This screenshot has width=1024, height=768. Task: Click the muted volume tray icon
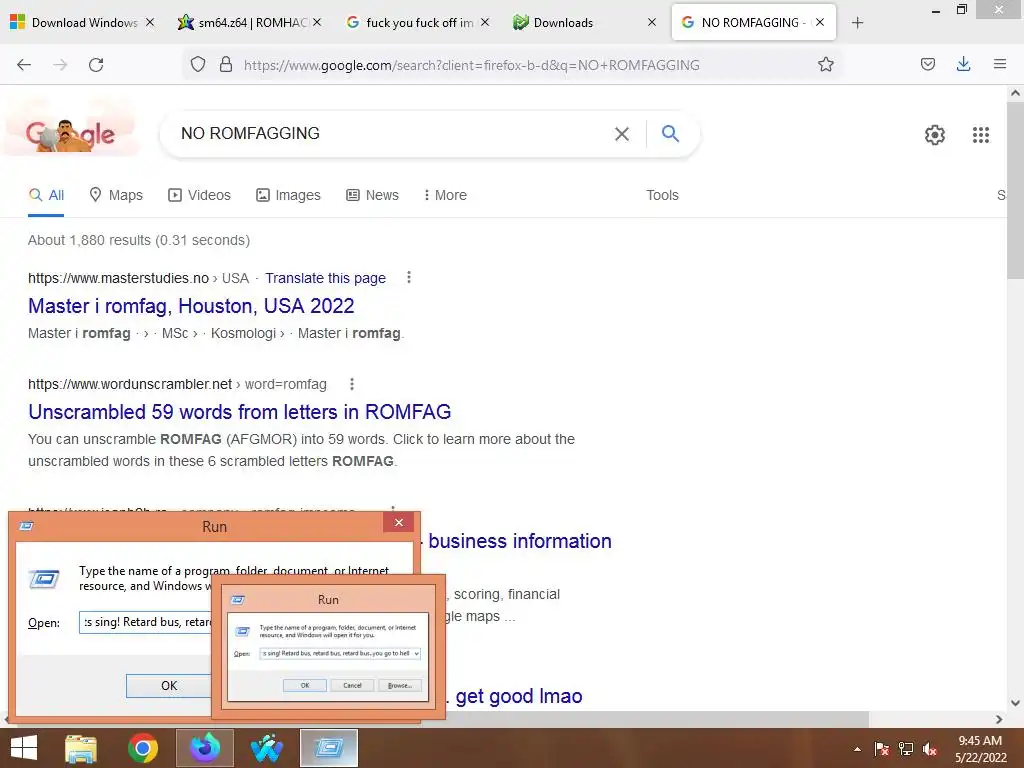930,749
